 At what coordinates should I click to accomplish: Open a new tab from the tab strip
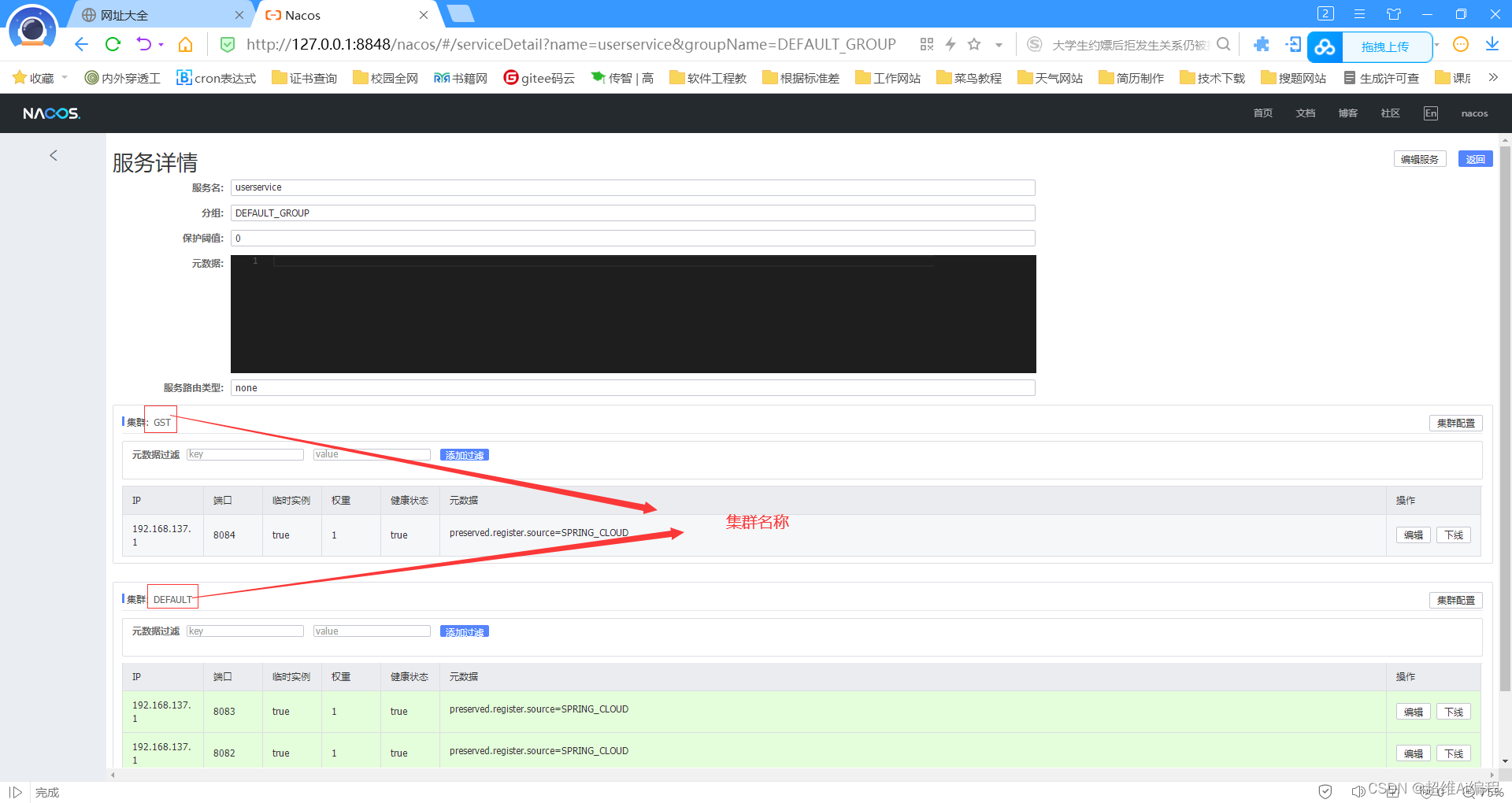pos(461,13)
